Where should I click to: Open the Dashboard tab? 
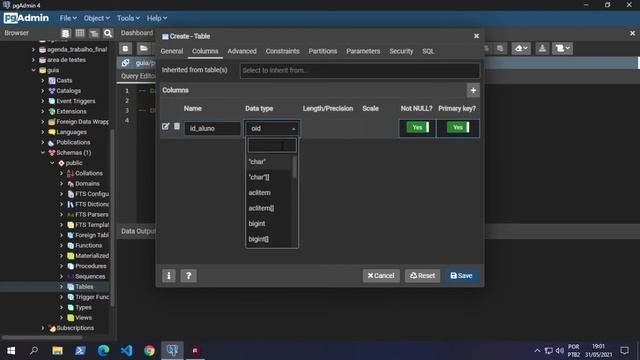(137, 33)
